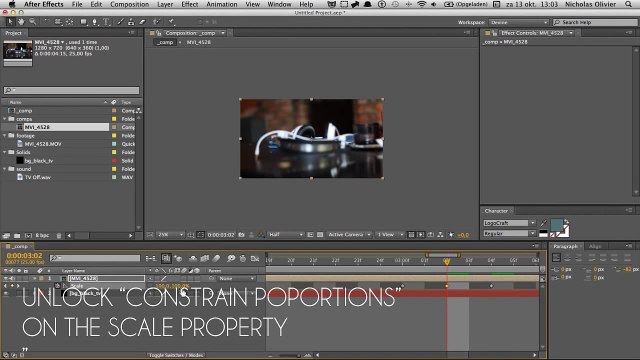Toggle Live Update in the timeline
This screenshot has height=360, width=640.
[x=166, y=258]
